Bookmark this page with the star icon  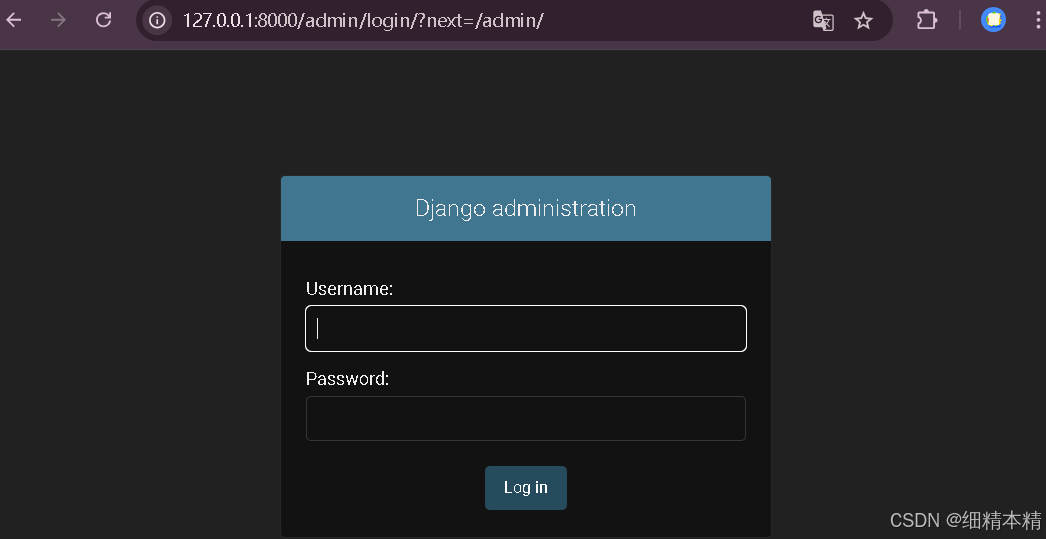tap(863, 21)
